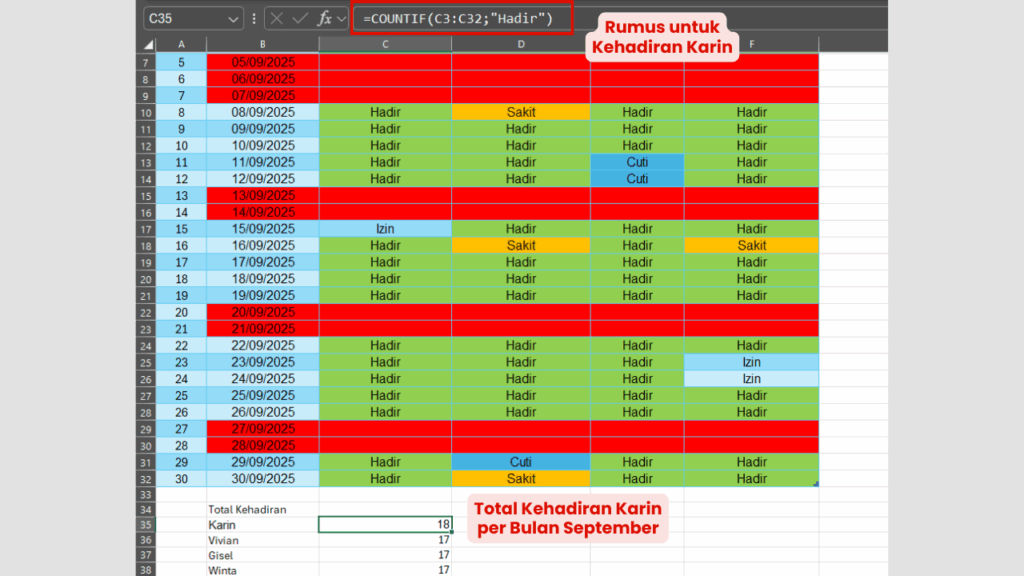The image size is (1024, 576).
Task: Click the COUNTIF formula text in formula bar
Action: point(459,19)
